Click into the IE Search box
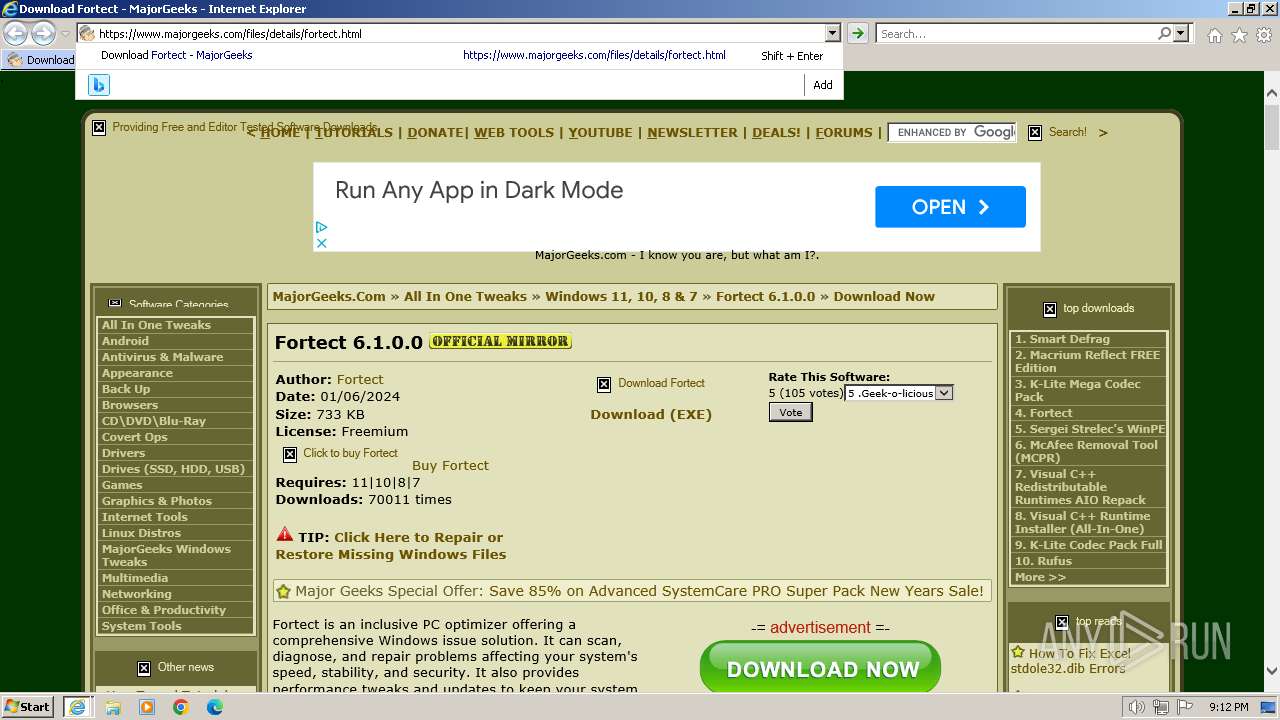The height and width of the screenshot is (720, 1280). coord(1016,33)
